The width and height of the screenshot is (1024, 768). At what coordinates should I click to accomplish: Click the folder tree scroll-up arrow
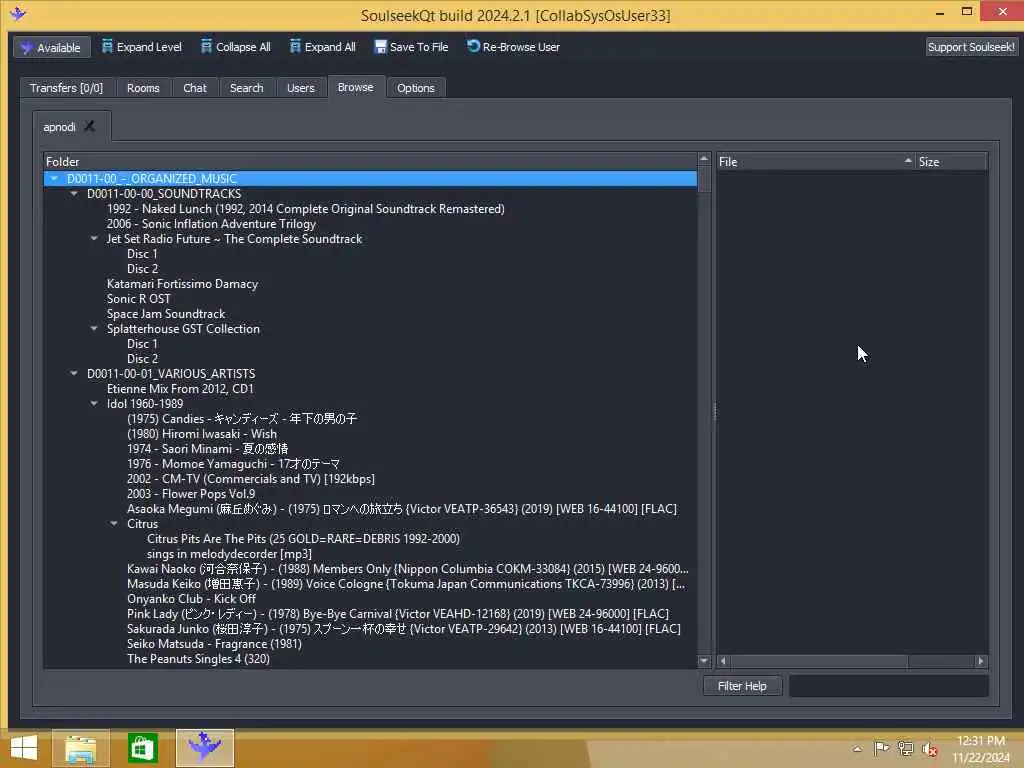(704, 159)
